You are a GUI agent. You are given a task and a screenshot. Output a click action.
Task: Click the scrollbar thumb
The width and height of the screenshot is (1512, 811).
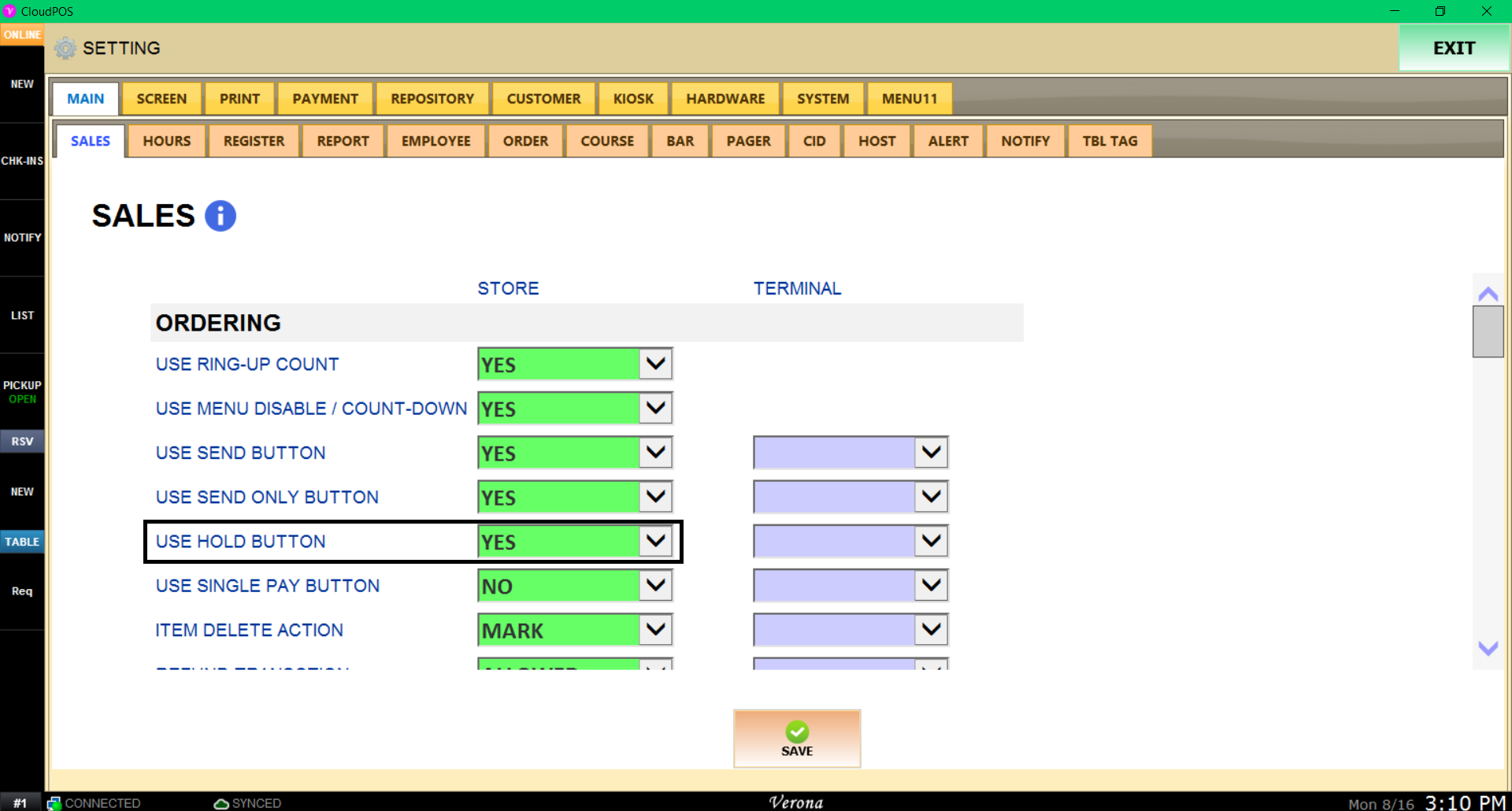pyautogui.click(x=1488, y=331)
